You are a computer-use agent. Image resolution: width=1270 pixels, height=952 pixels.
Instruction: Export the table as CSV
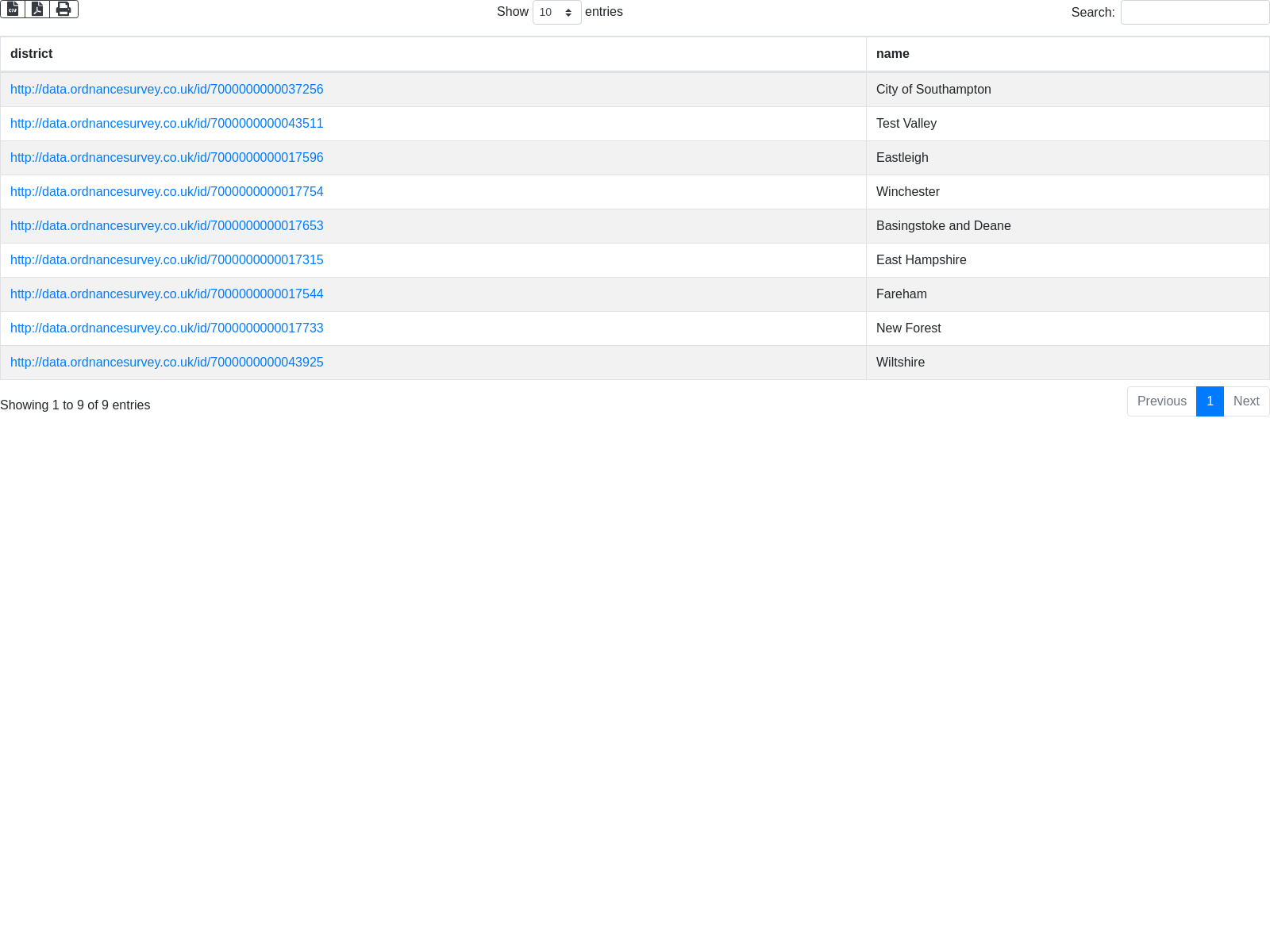click(x=13, y=9)
